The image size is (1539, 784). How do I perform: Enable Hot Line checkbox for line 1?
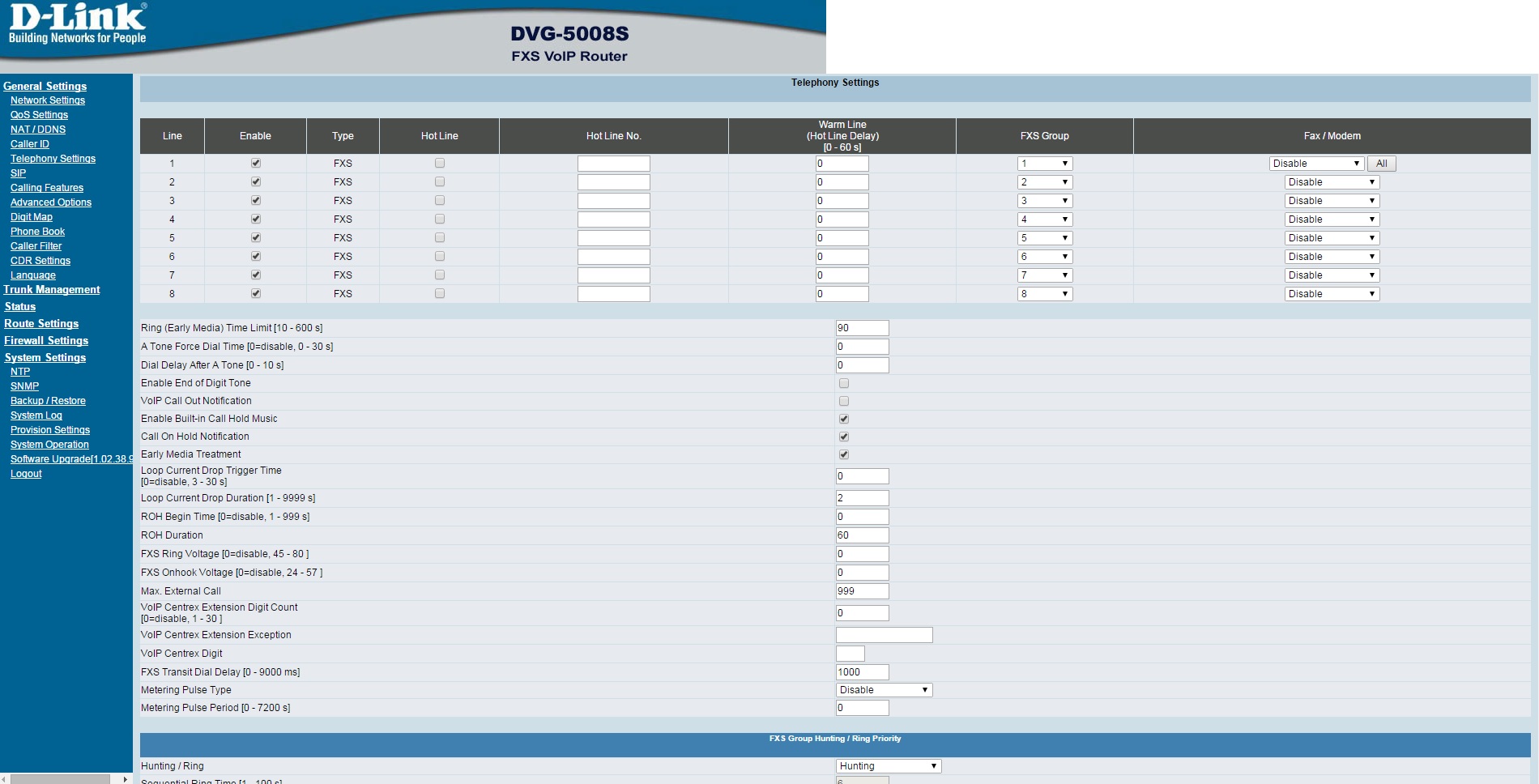point(440,163)
